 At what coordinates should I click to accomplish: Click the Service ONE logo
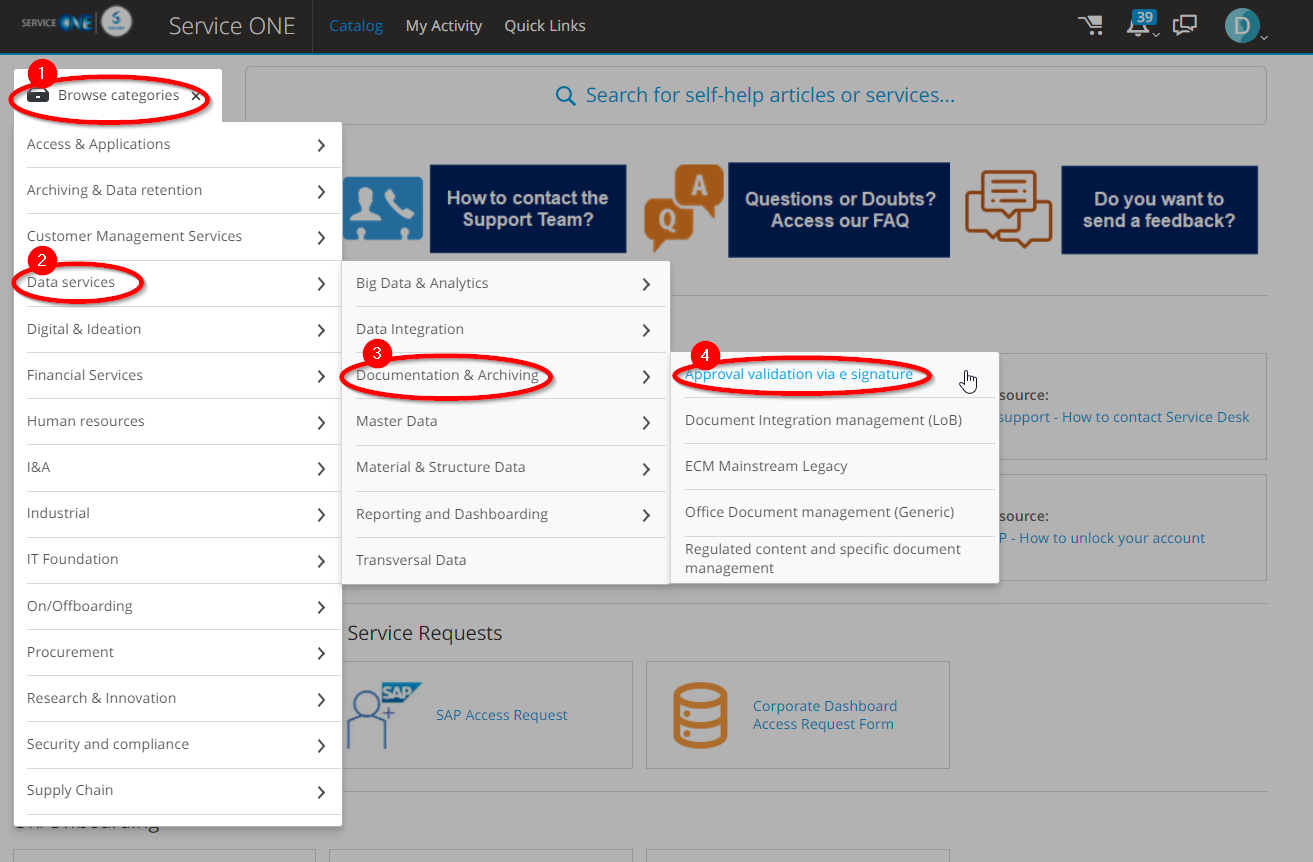click(76, 24)
